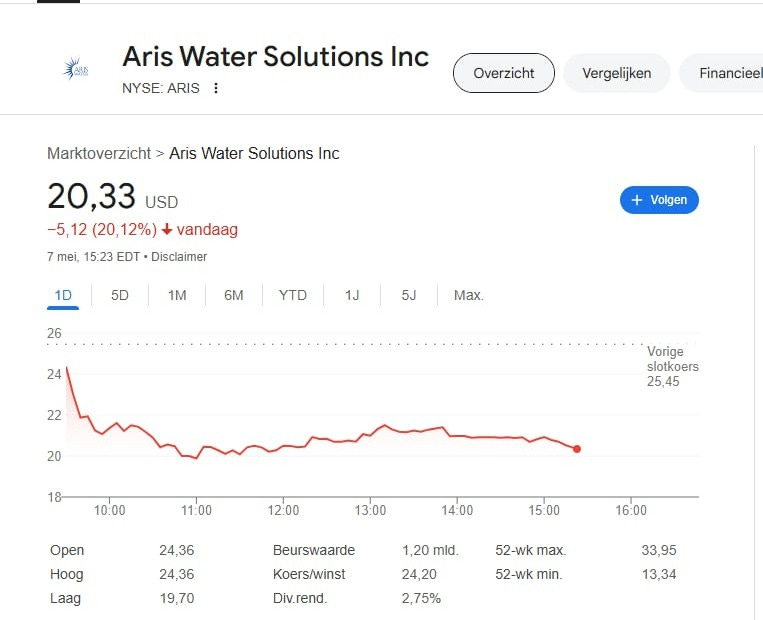763x620 pixels.
Task: Click the NYSE: ARIS ticker text
Action: (161, 88)
